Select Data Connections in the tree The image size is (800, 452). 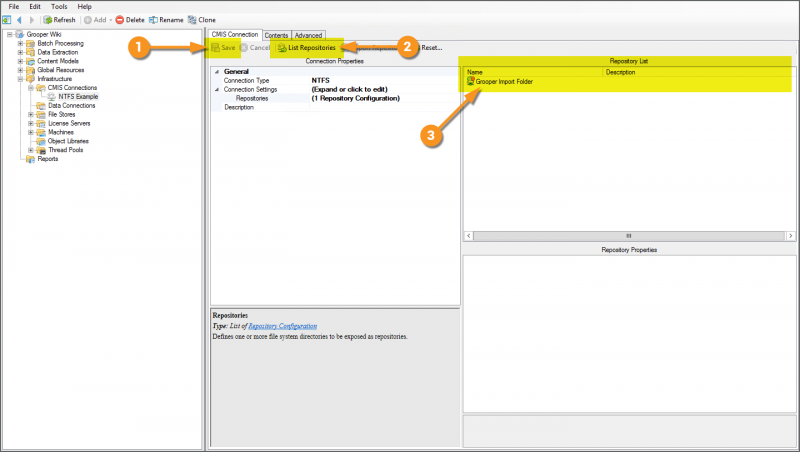(x=71, y=106)
